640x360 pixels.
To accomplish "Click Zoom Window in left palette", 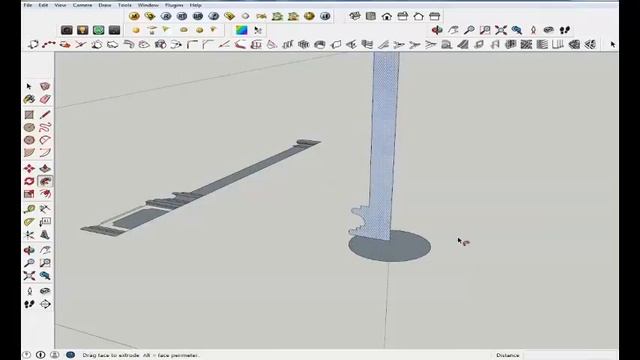I will [x=45, y=263].
